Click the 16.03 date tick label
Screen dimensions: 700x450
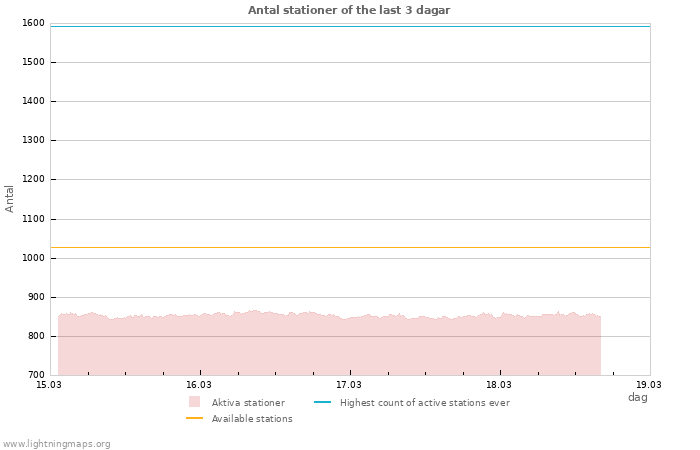tap(199, 384)
